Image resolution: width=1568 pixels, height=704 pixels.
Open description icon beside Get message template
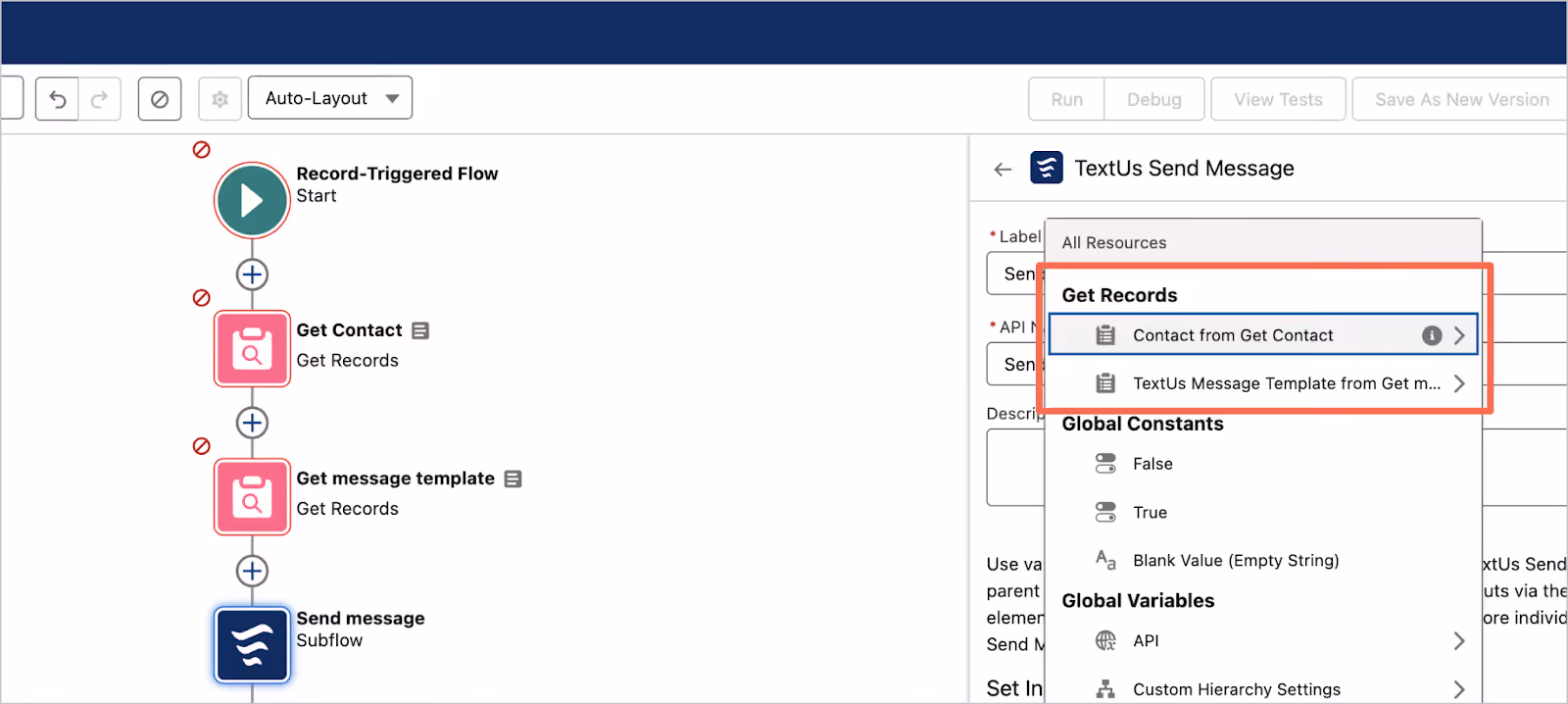[513, 478]
